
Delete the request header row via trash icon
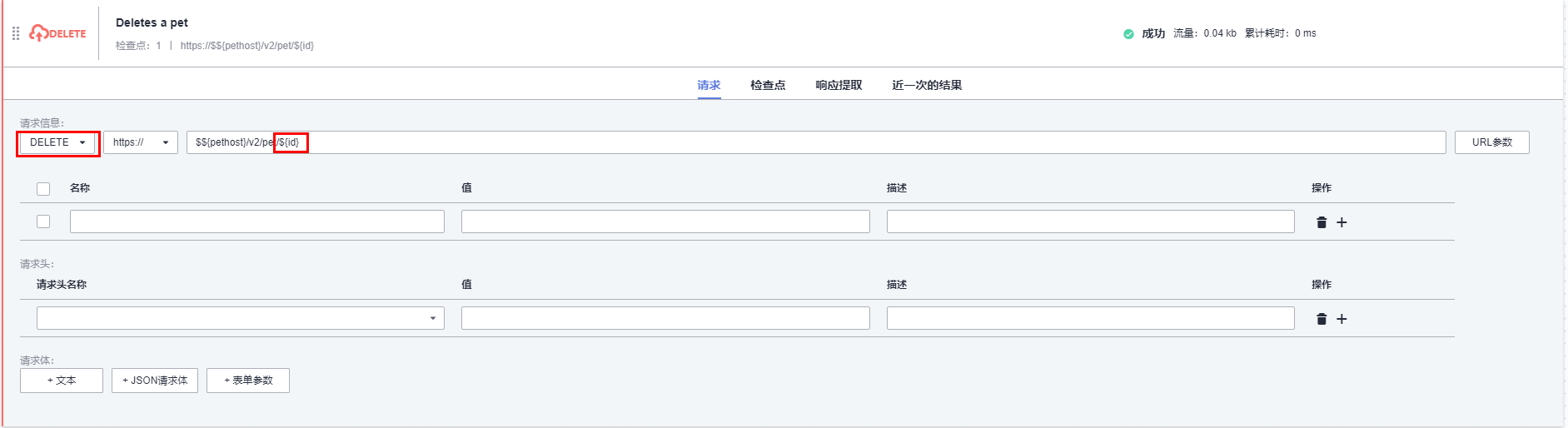[1322, 319]
